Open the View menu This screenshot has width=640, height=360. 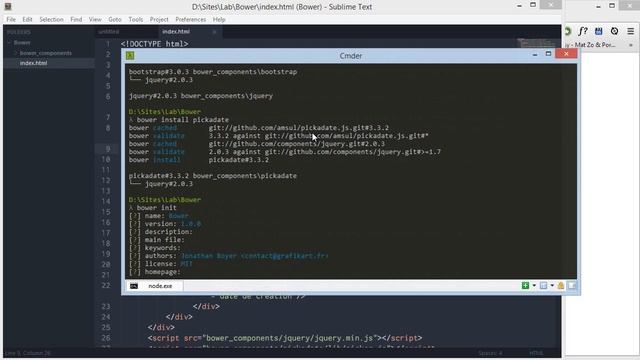point(95,20)
